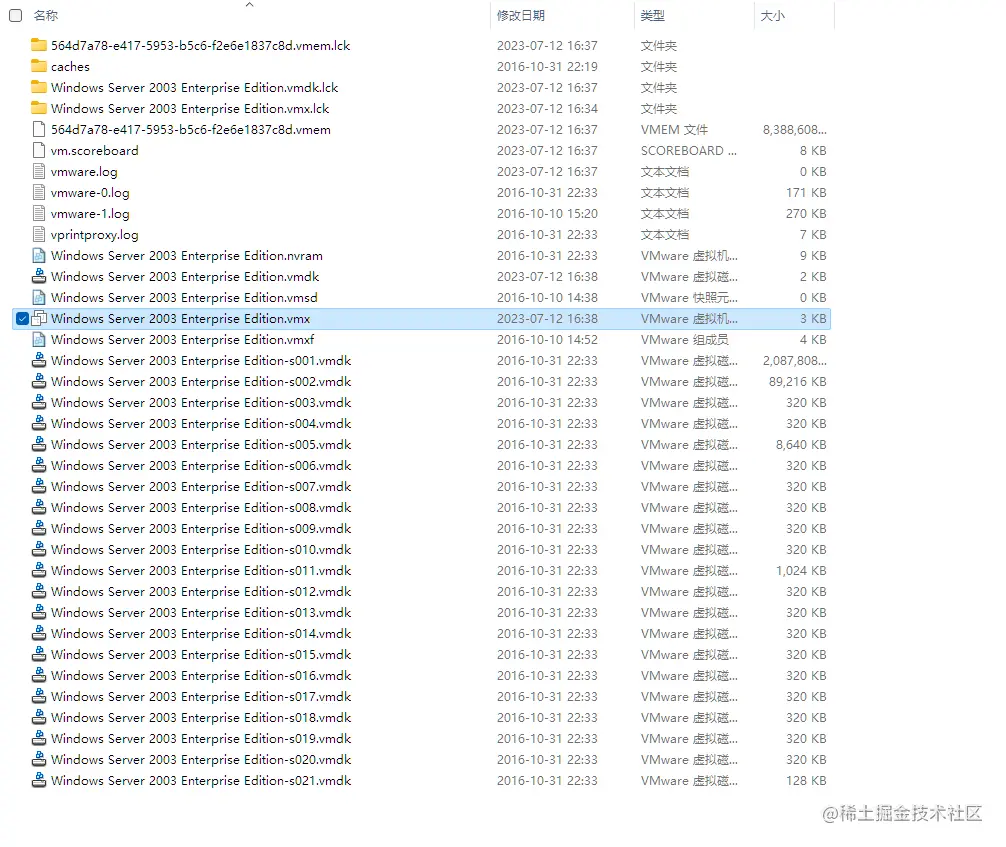
Task: Click the Edition.vmdk disk icon
Action: click(39, 276)
